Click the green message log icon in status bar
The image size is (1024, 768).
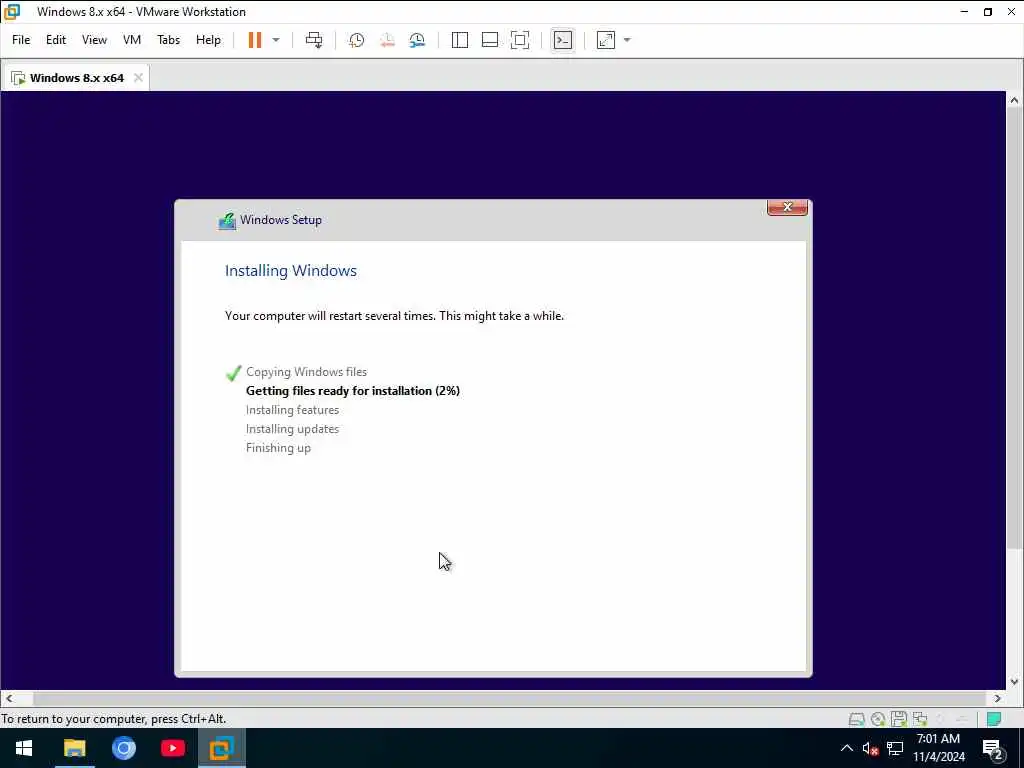(x=994, y=719)
